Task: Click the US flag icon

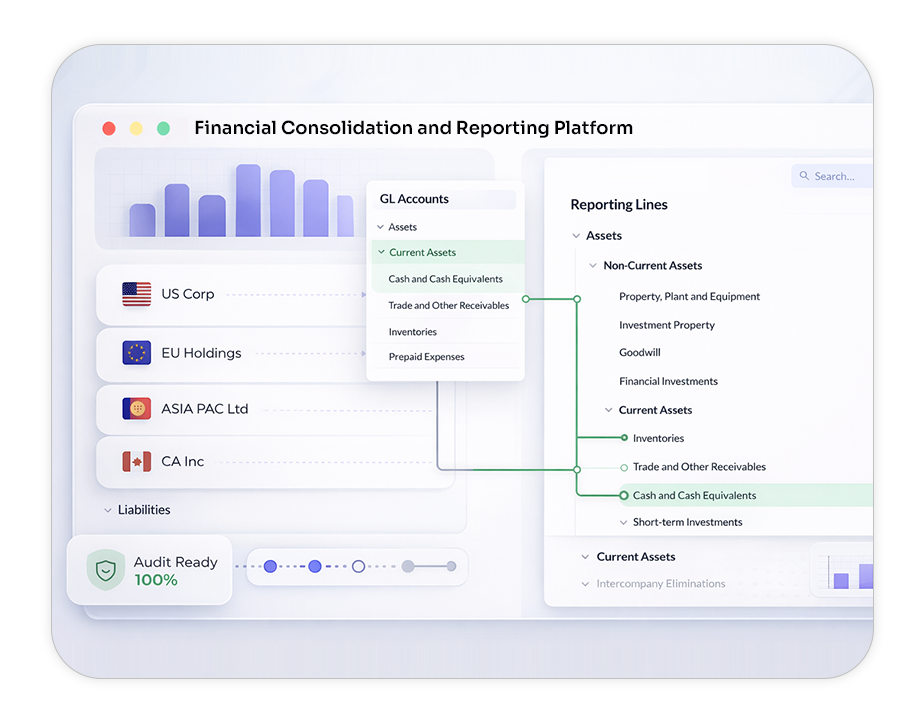Action: [136, 294]
